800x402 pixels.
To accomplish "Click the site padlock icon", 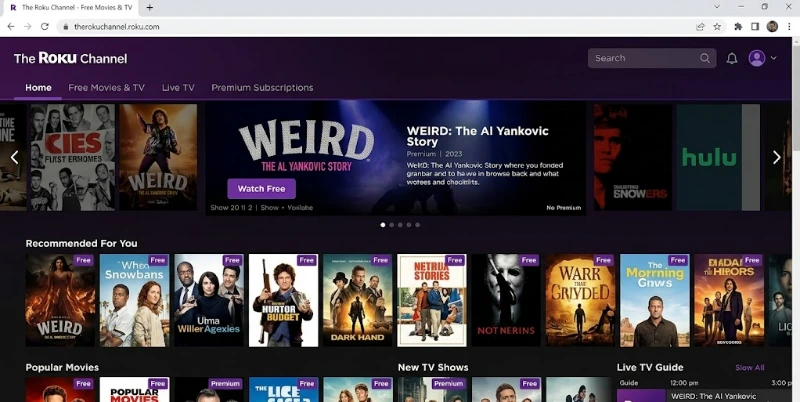I will click(x=65, y=27).
